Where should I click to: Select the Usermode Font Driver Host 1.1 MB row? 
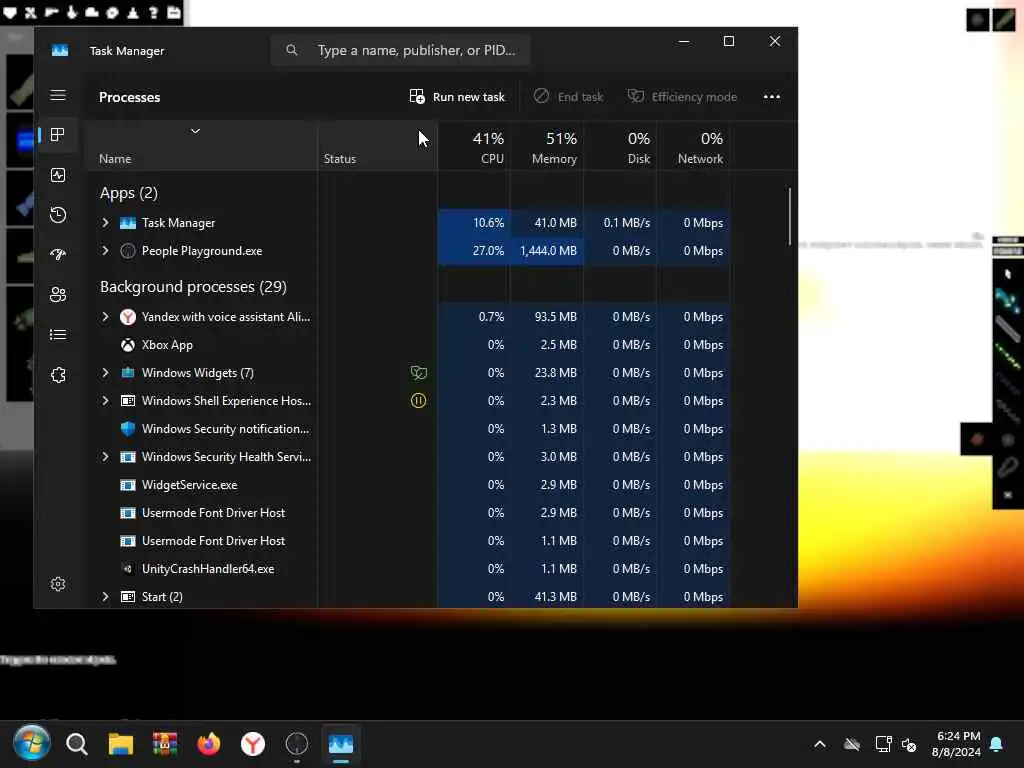(408, 541)
